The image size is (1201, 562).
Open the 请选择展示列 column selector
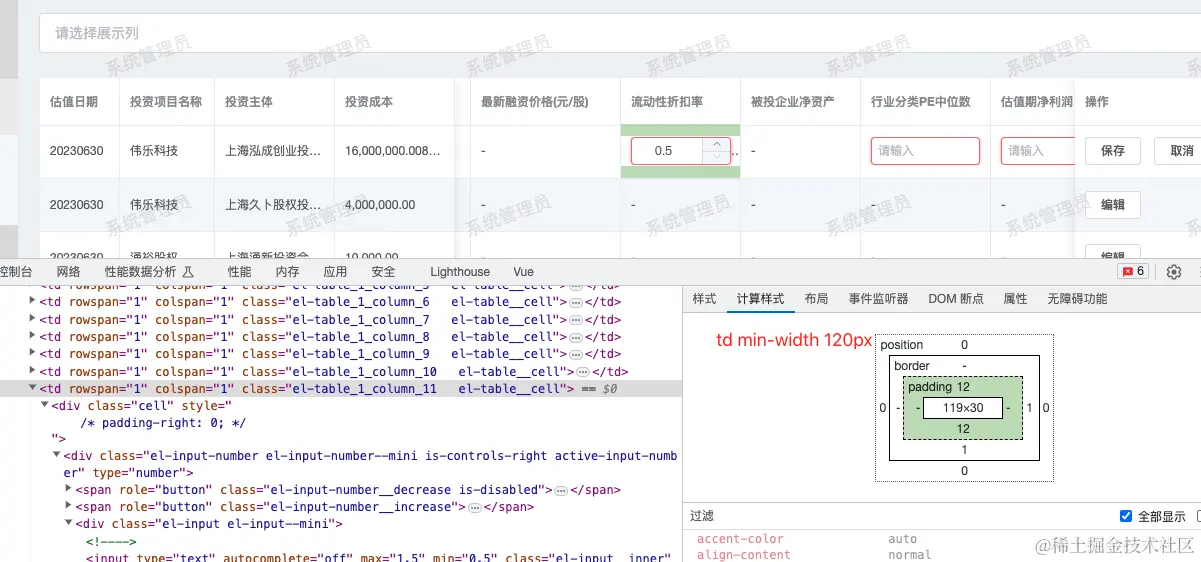pos(620,33)
